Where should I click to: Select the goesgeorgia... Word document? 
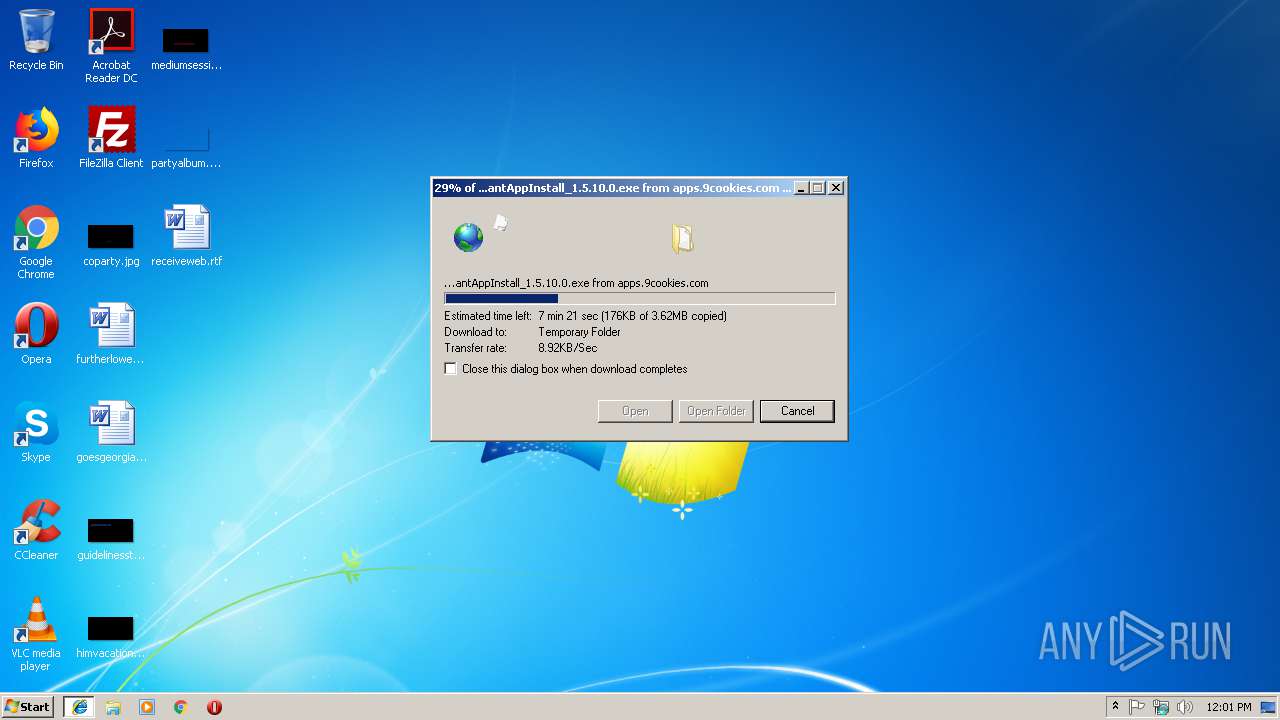click(x=111, y=432)
